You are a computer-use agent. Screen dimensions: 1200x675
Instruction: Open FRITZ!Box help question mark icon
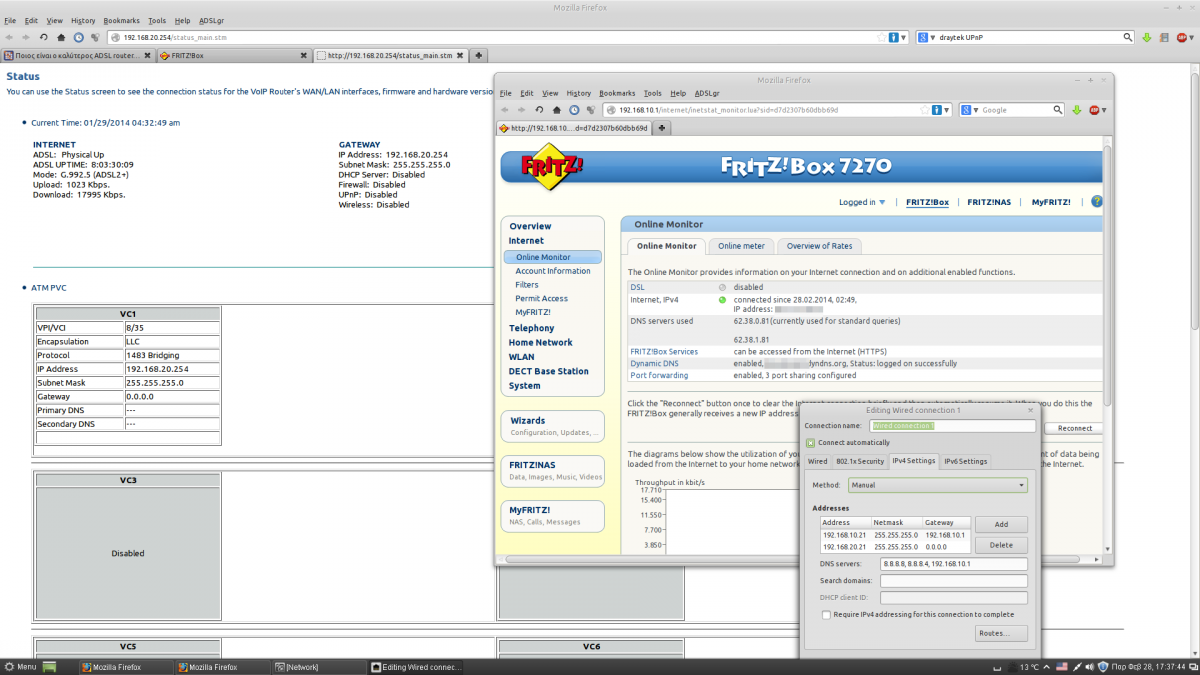1097,202
